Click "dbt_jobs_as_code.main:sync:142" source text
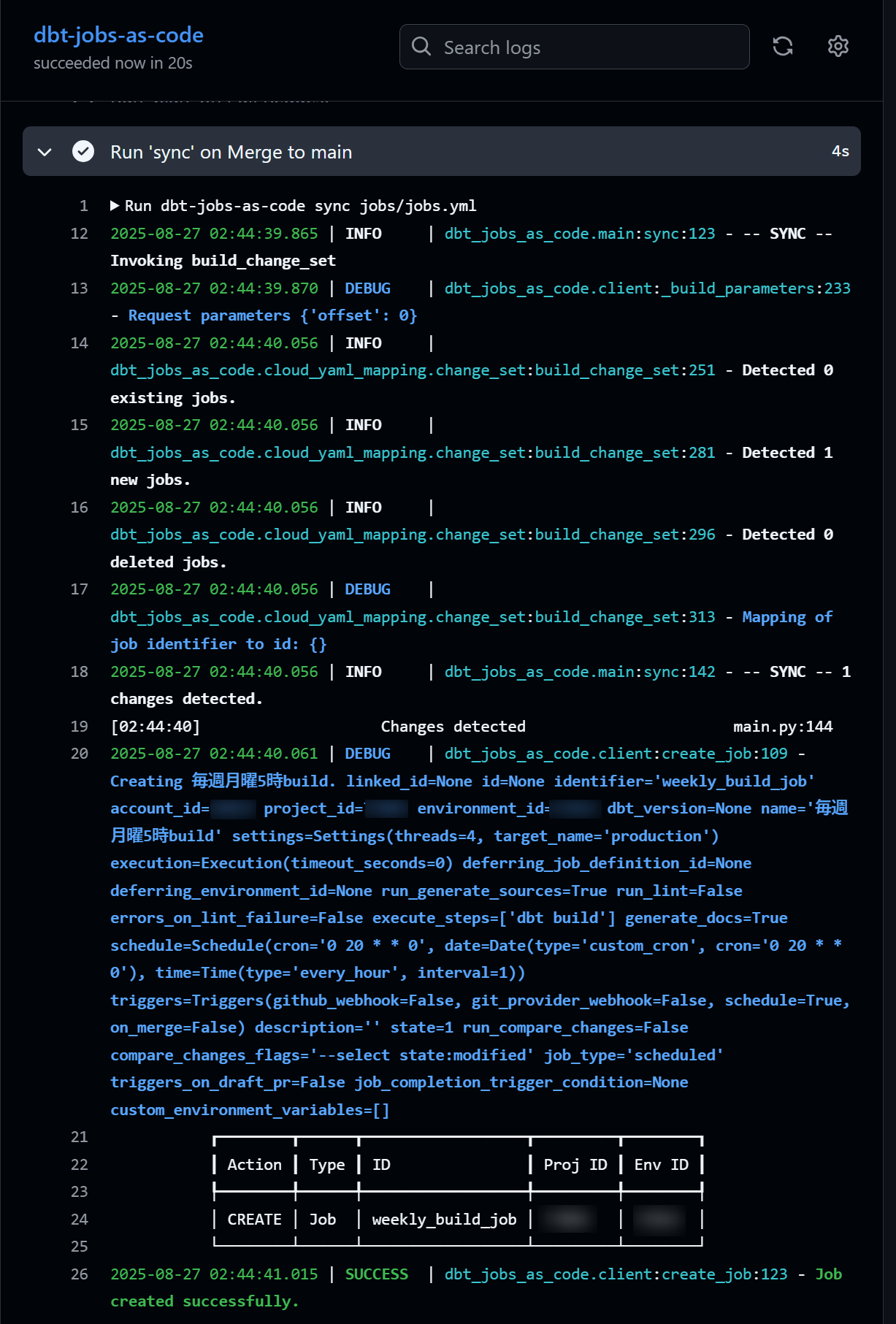 [x=580, y=672]
